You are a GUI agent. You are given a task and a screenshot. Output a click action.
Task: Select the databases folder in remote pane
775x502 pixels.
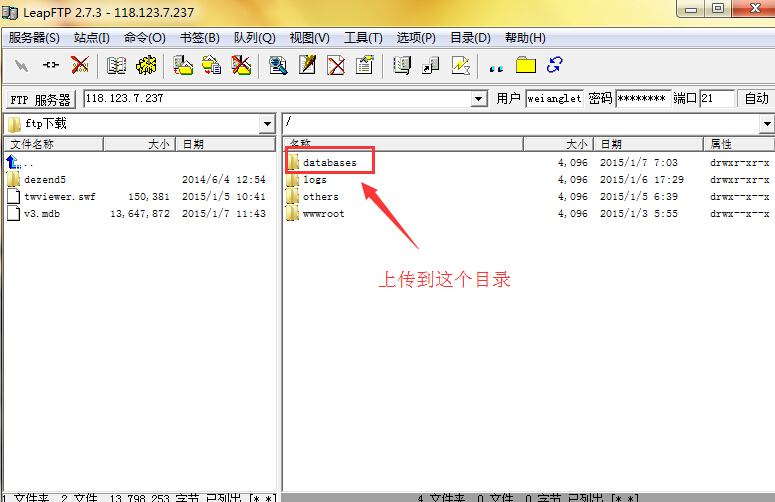[x=329, y=162]
